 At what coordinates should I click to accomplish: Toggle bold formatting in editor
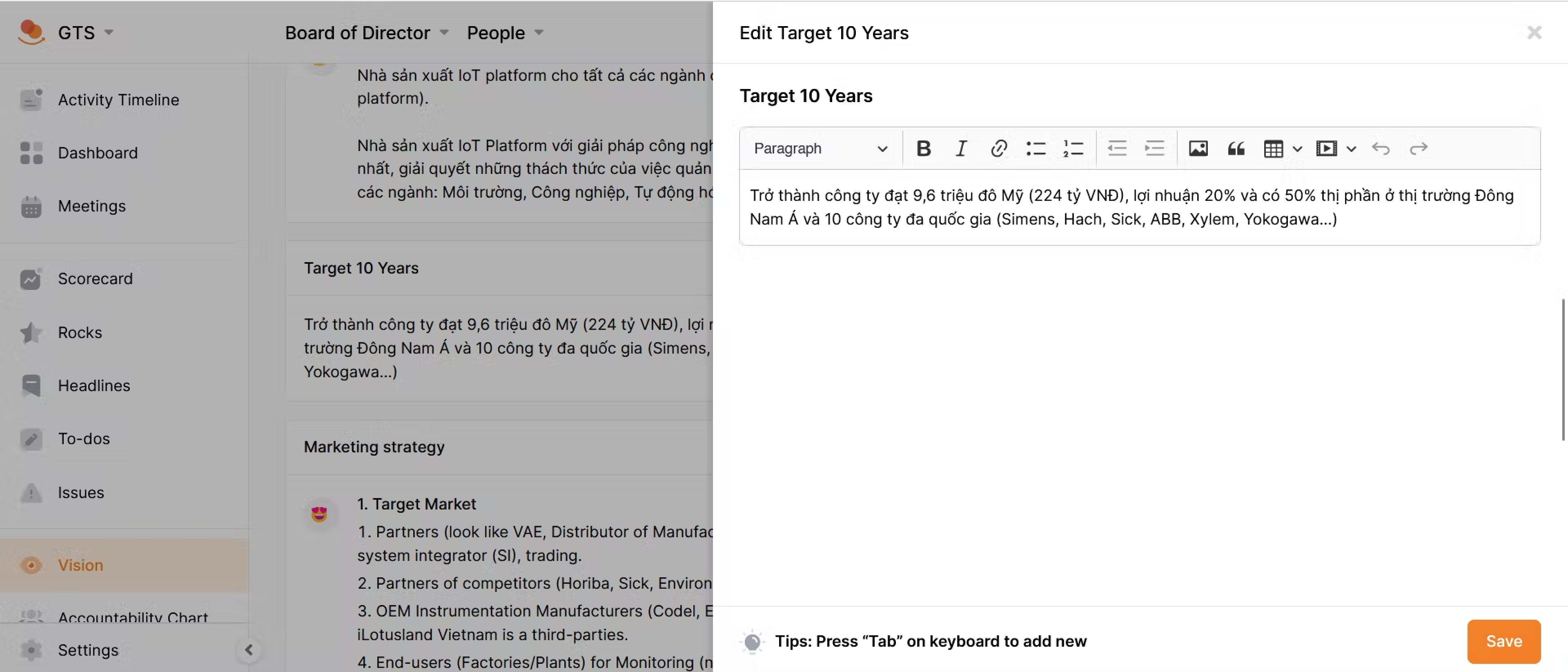(x=923, y=149)
